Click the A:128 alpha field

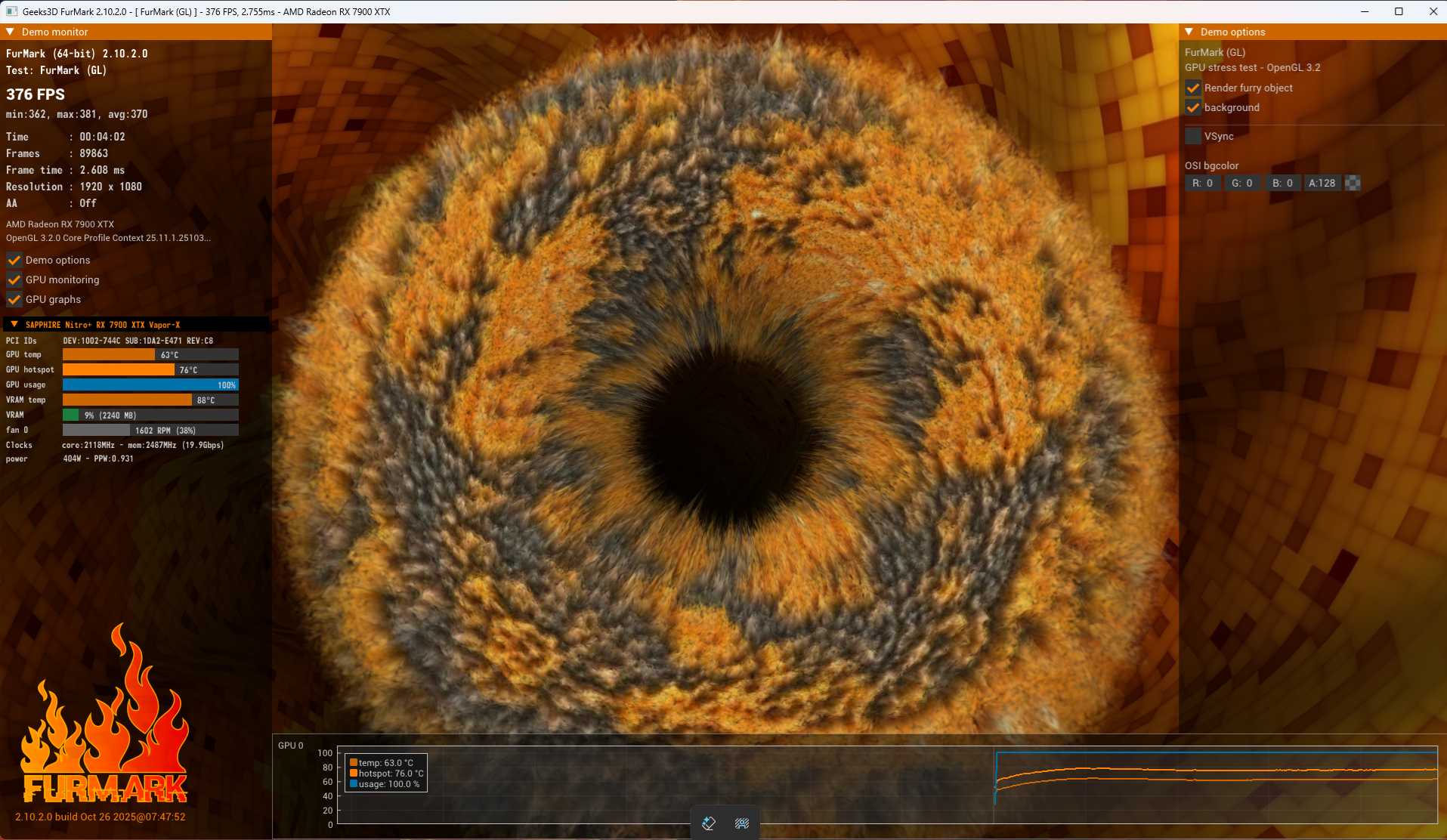pos(1322,183)
